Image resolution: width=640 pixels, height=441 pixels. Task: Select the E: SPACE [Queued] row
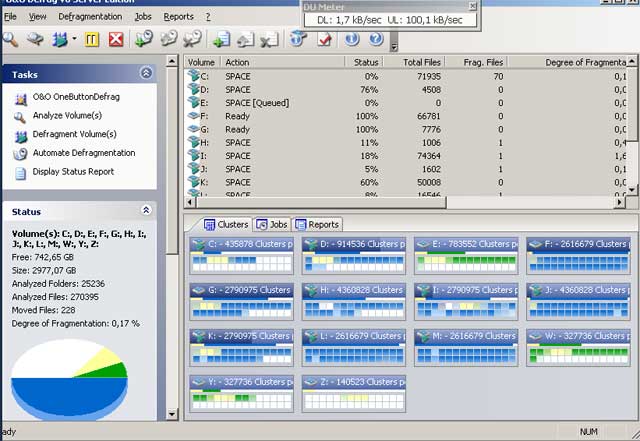coord(406,103)
